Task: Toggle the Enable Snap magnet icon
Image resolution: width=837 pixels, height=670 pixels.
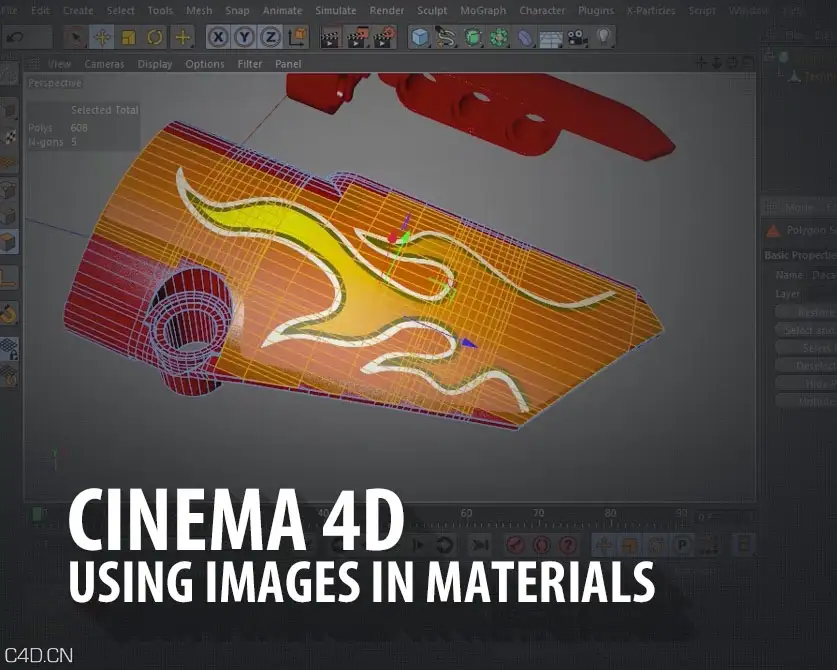Action: tap(9, 314)
